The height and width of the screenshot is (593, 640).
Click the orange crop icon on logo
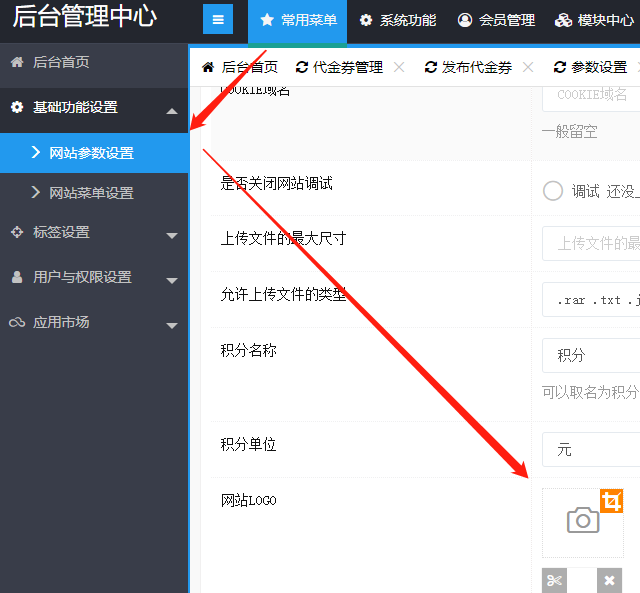611,501
